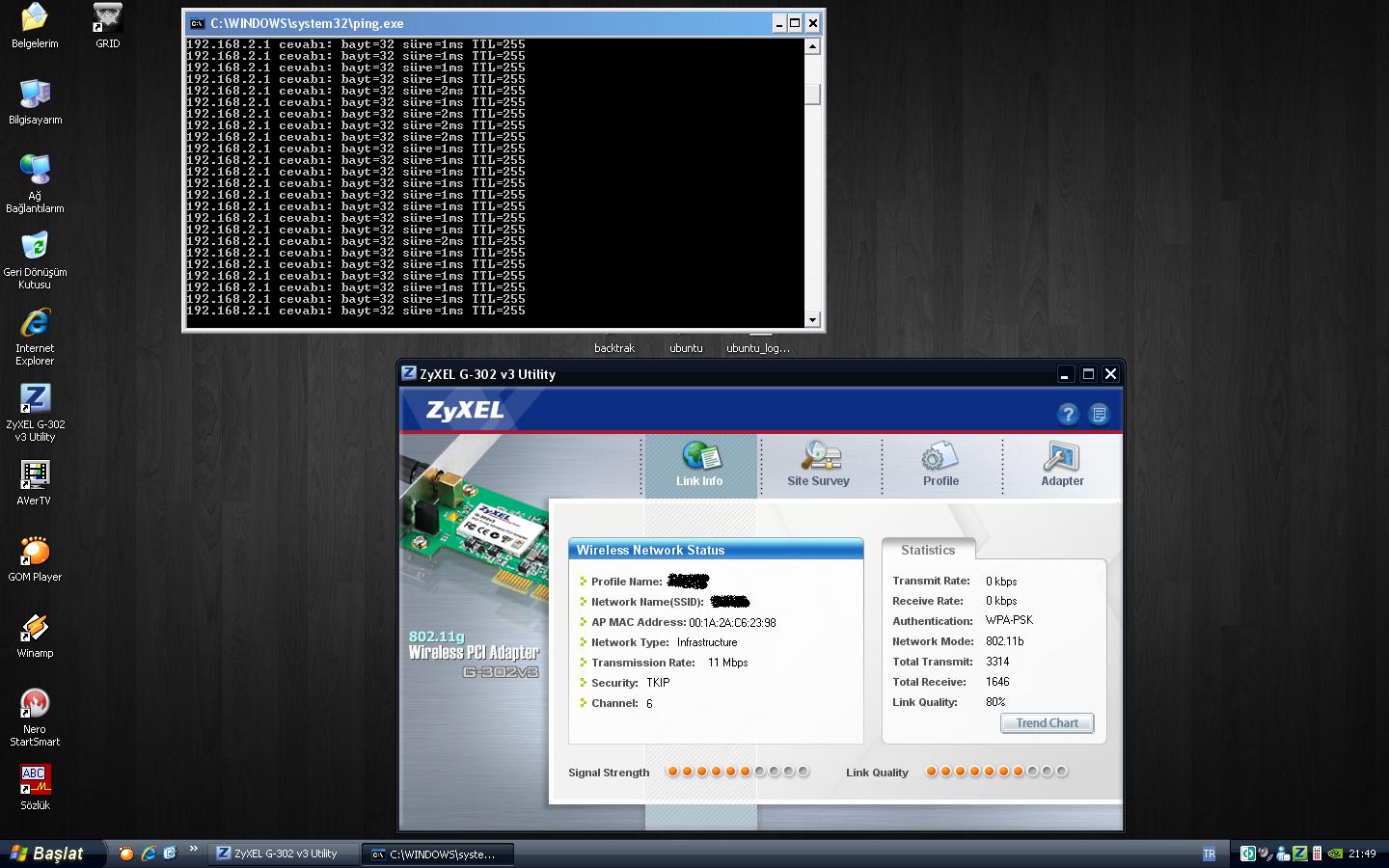The image size is (1389, 868).
Task: Select Sözlük dictionary desktop shortcut
Action: [x=35, y=787]
